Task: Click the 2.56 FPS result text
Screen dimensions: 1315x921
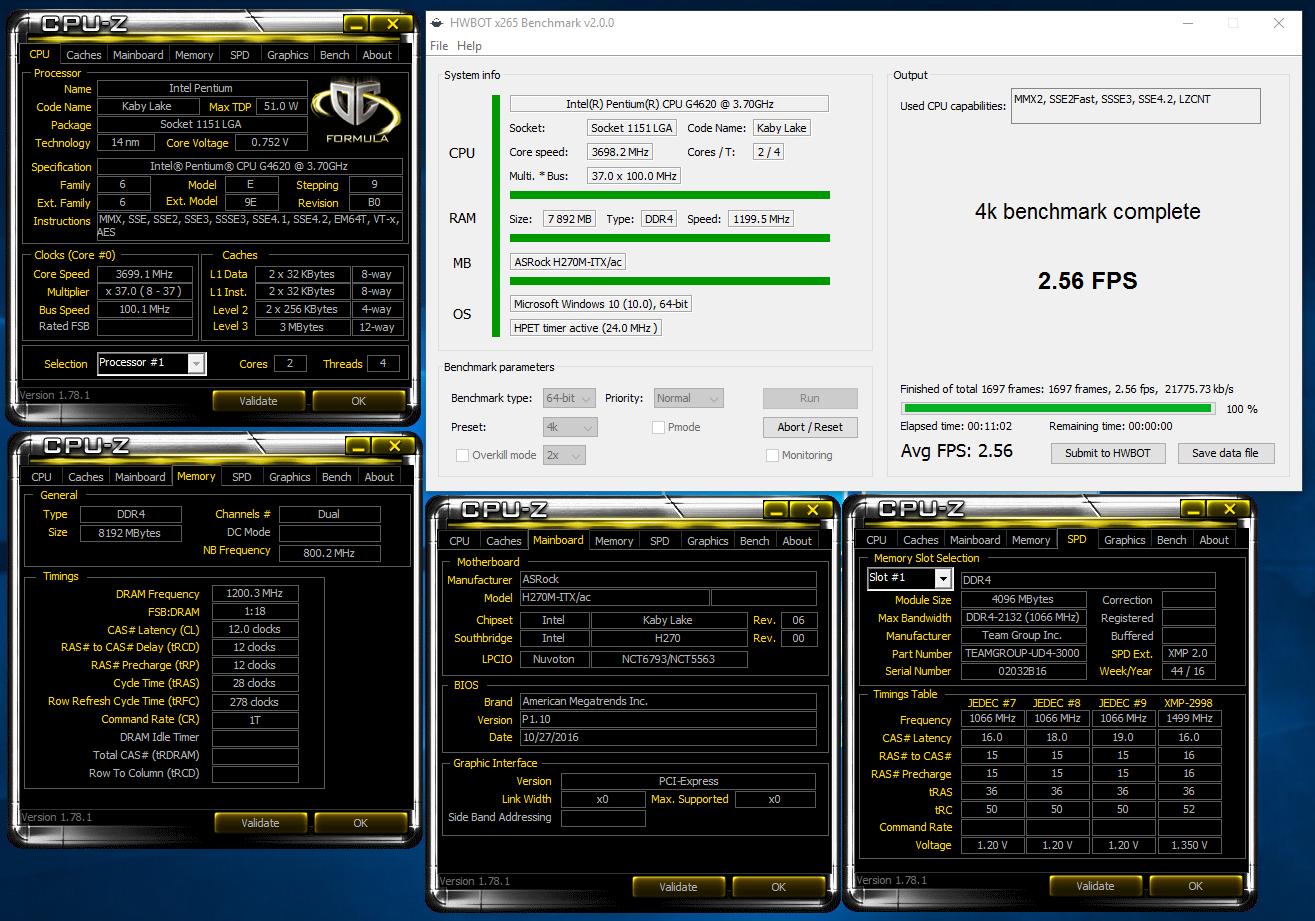Action: (1088, 281)
